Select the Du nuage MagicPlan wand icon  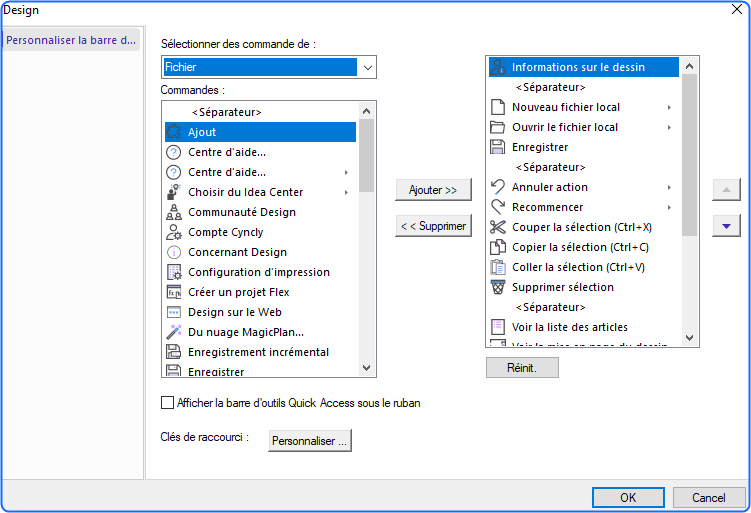click(x=173, y=332)
